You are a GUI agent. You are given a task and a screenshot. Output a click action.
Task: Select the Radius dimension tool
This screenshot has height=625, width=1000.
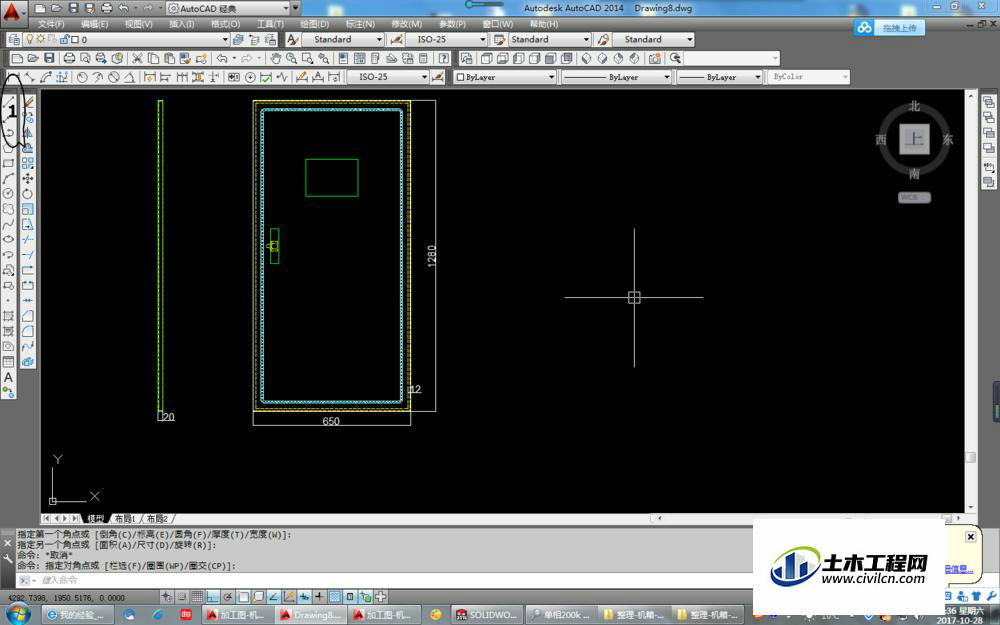(82, 77)
